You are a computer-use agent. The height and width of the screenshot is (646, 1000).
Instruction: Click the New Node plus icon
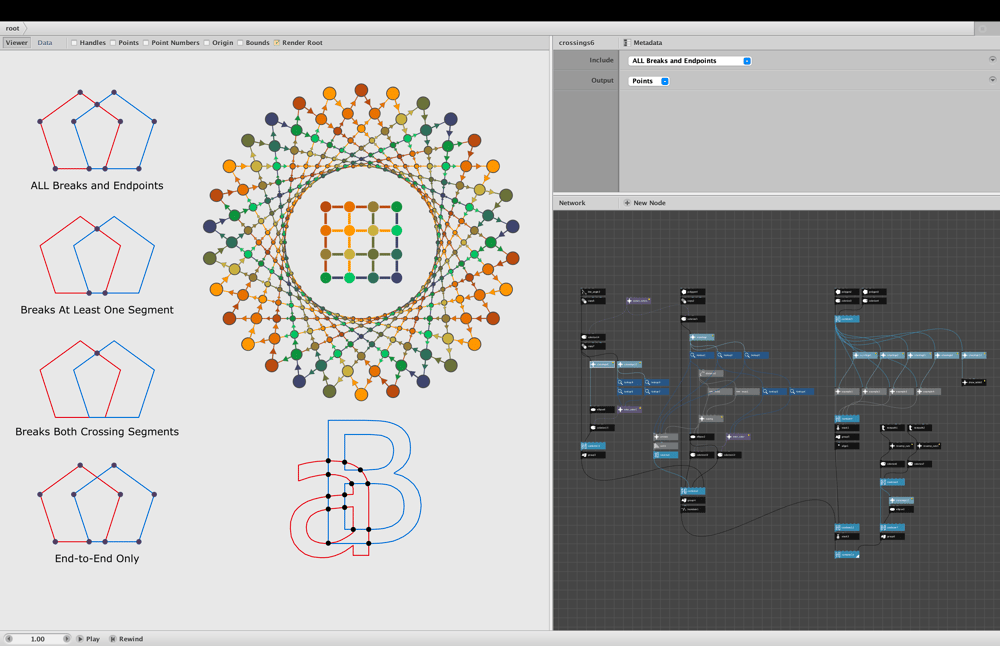pos(627,203)
